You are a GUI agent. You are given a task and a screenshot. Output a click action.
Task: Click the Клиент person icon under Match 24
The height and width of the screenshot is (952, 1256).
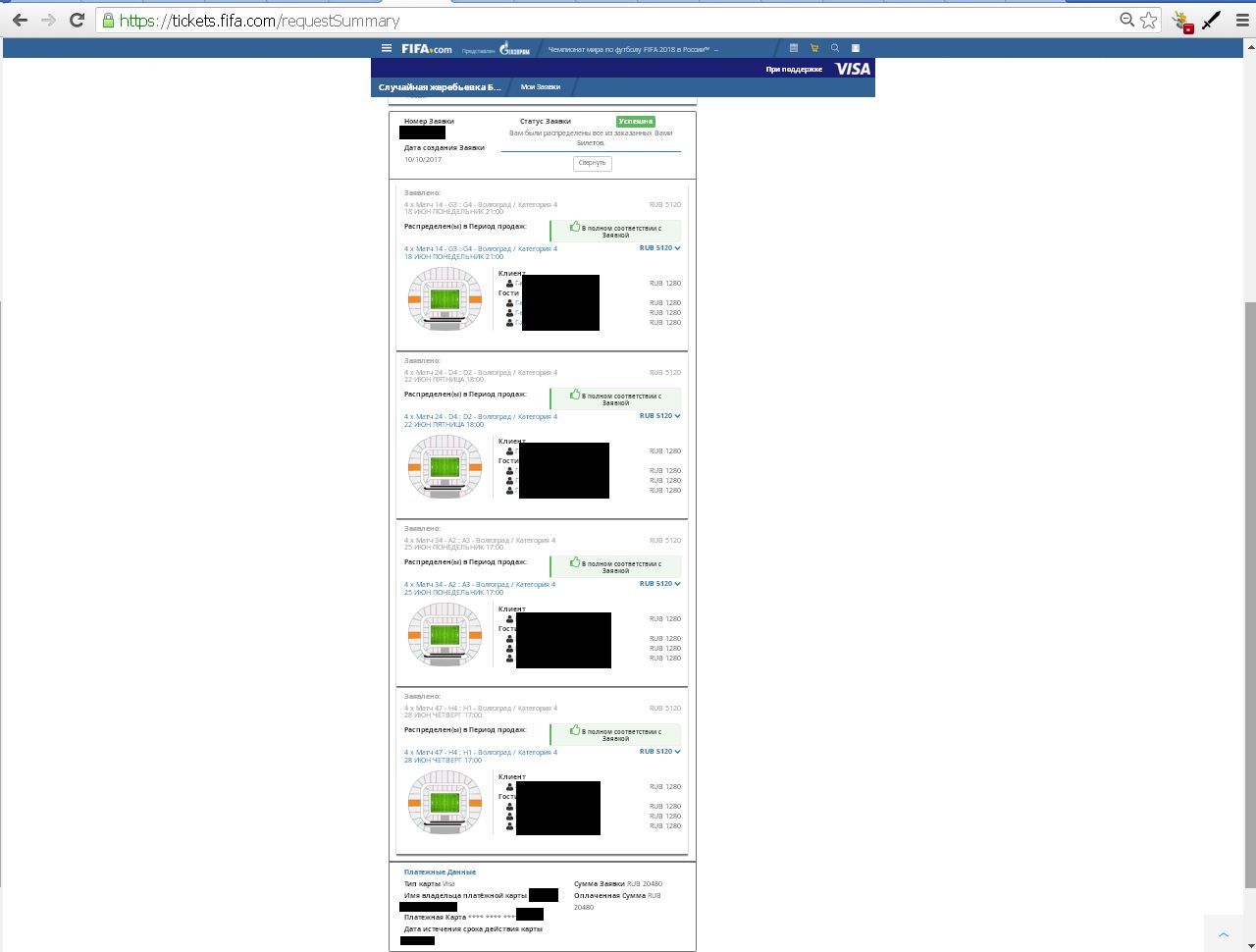point(510,451)
